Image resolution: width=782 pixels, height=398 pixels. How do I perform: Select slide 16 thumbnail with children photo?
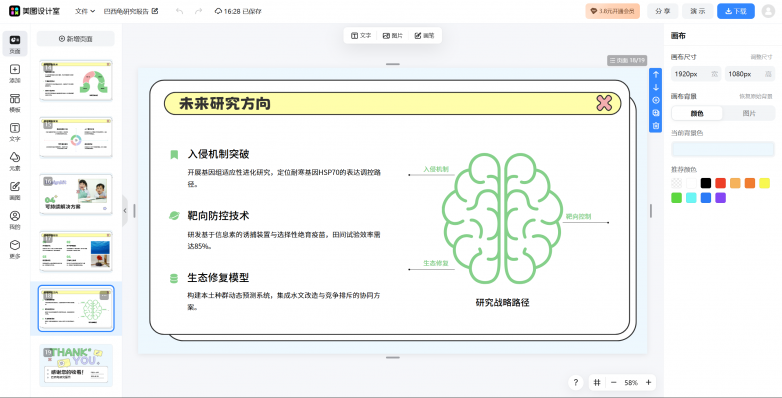point(76,195)
